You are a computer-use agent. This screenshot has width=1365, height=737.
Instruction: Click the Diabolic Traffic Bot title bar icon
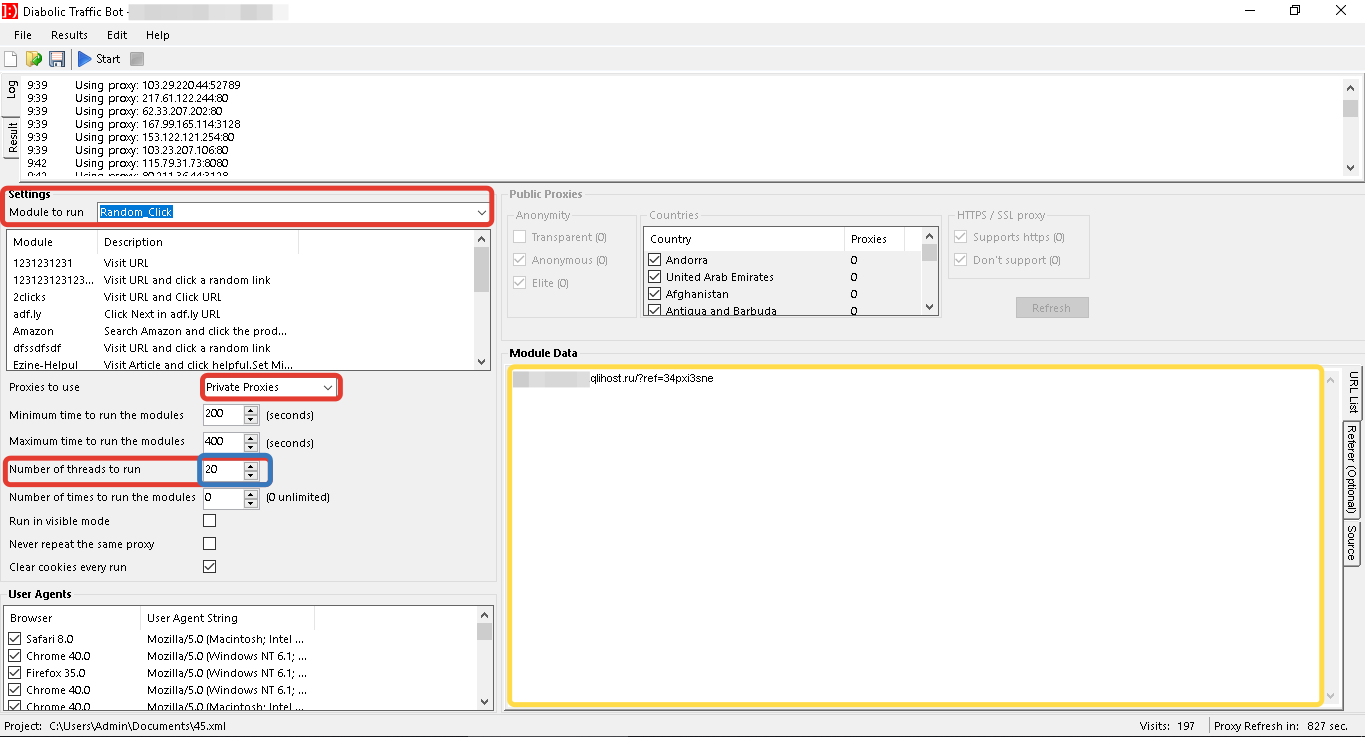click(x=10, y=11)
